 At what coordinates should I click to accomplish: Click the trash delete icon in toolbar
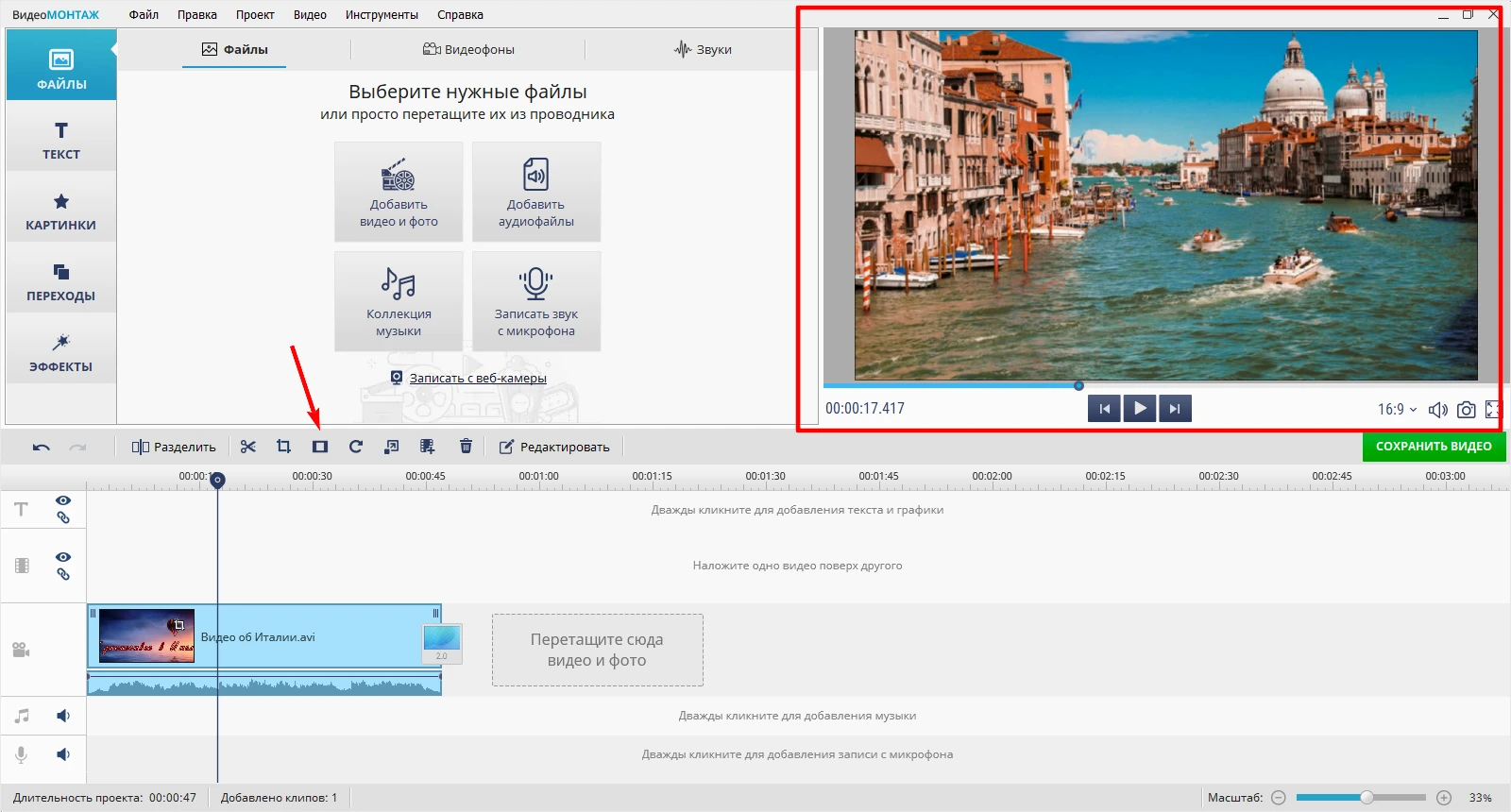(466, 447)
